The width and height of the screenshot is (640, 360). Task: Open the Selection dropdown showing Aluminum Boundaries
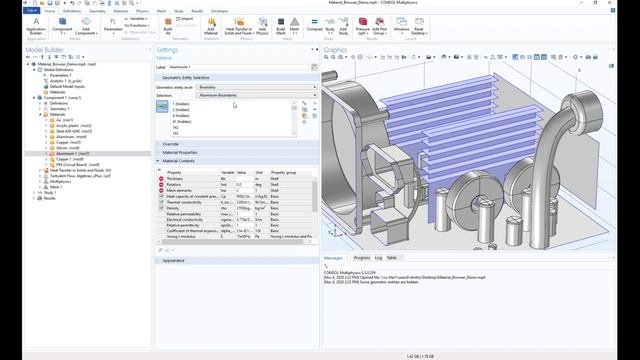257,95
